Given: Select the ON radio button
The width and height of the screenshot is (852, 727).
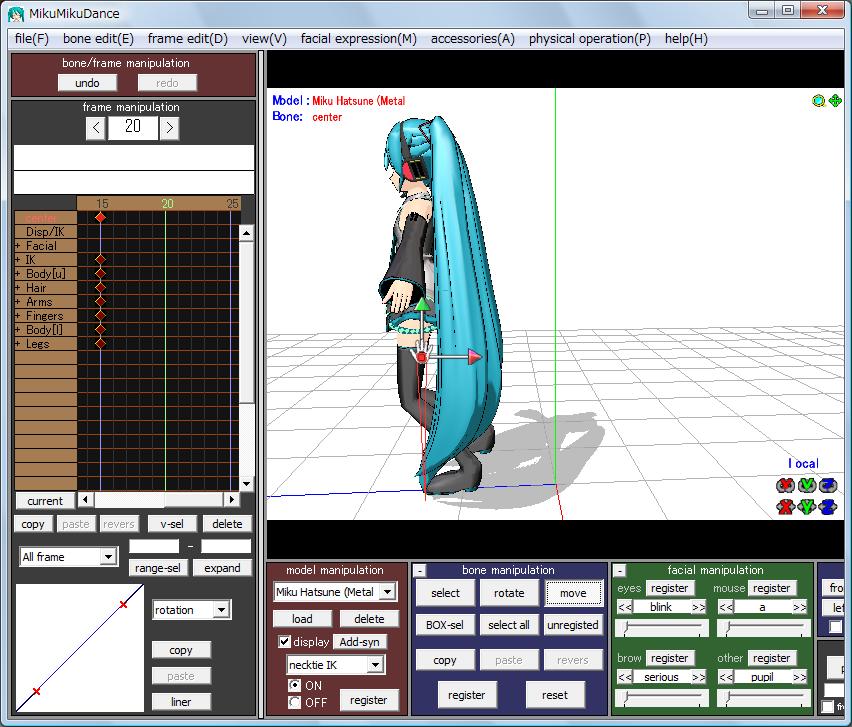Looking at the screenshot, I should tap(295, 686).
